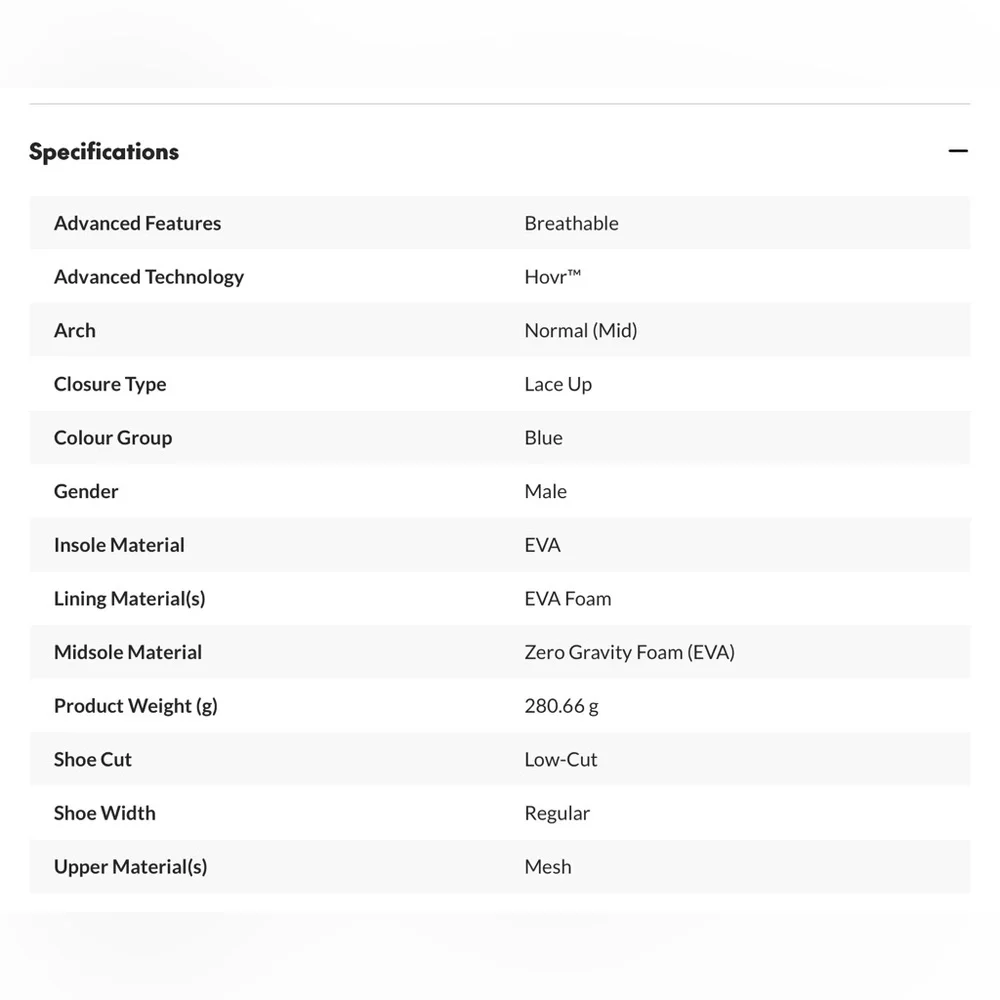Click the 280.66 g product weight
Image resolution: width=1000 pixels, height=1000 pixels.
coord(561,705)
